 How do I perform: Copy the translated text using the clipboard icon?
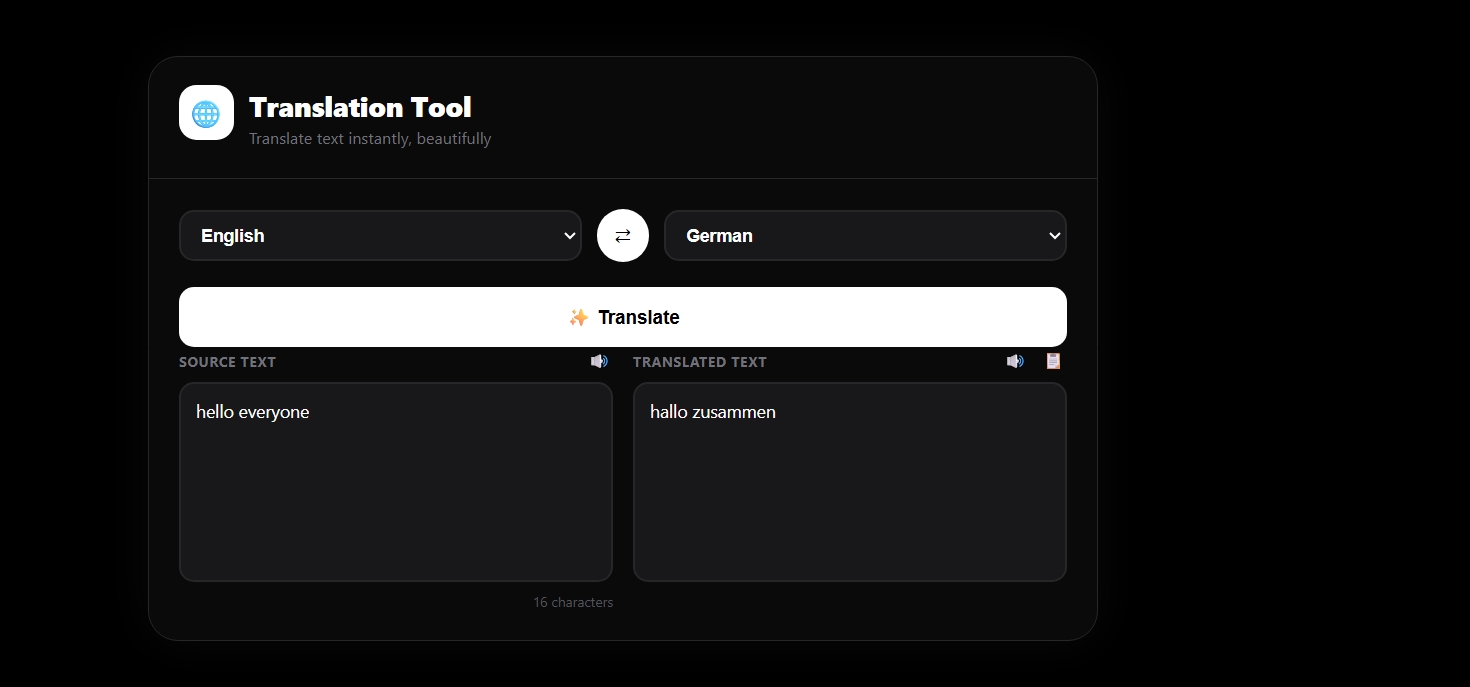click(1053, 361)
